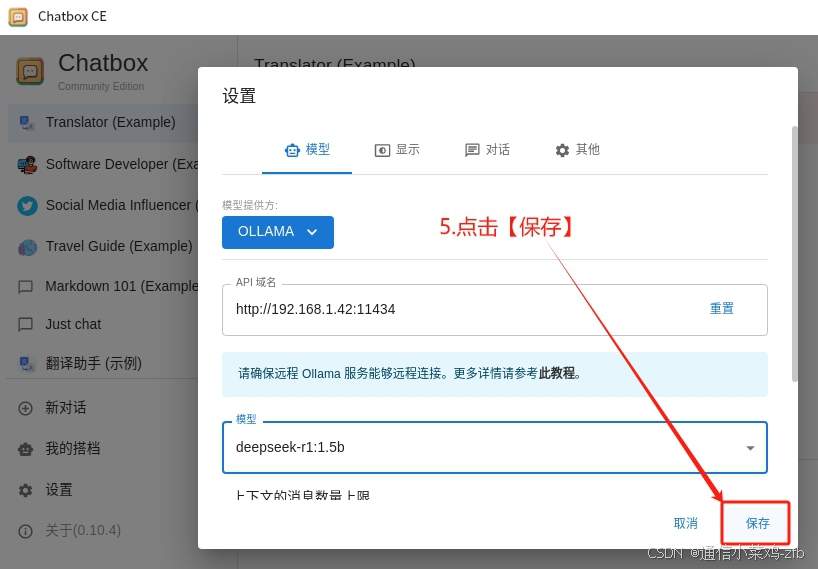Open Software Developer conversation
The width and height of the screenshot is (818, 569).
pos(103,164)
